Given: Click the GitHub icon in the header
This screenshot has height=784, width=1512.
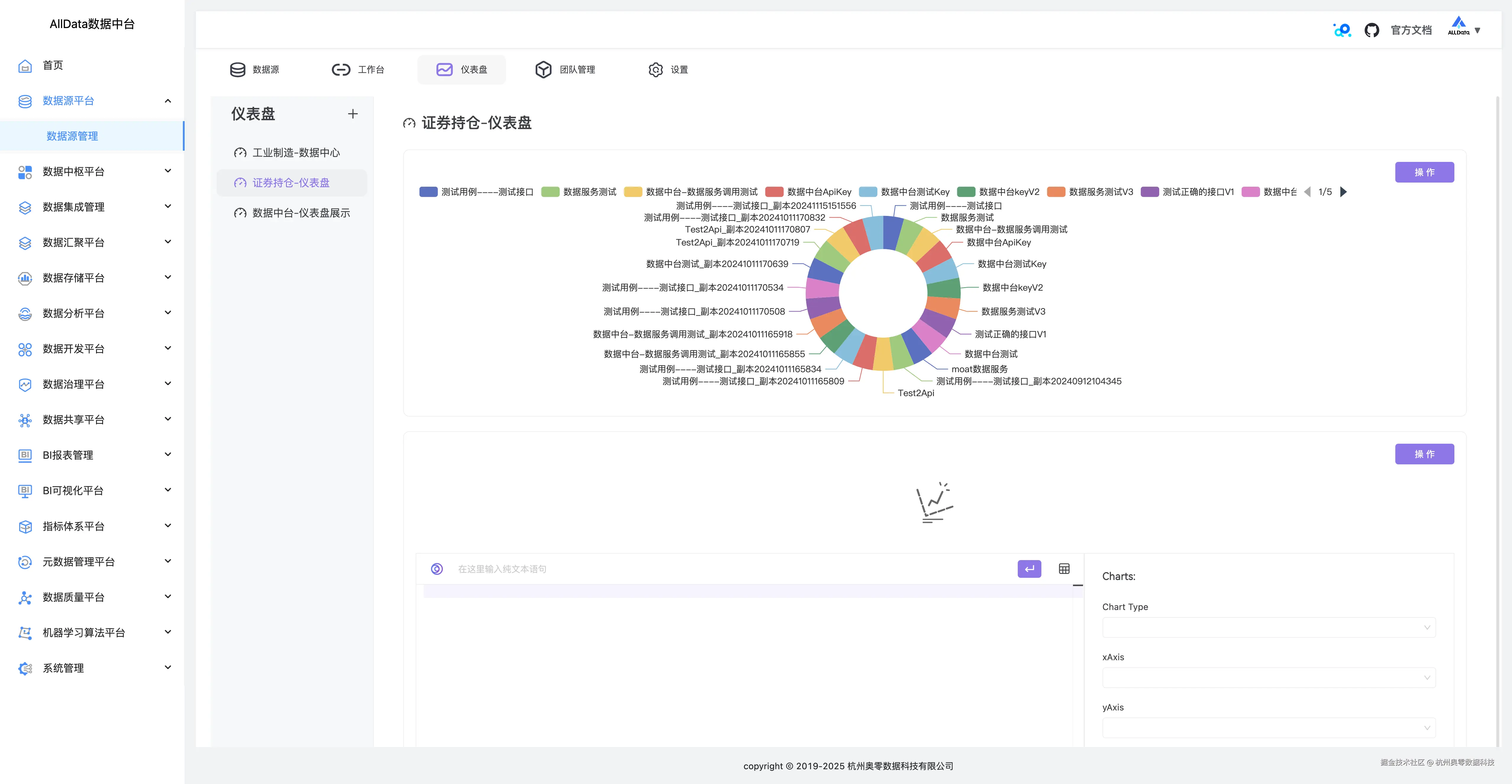Looking at the screenshot, I should coord(1373,29).
